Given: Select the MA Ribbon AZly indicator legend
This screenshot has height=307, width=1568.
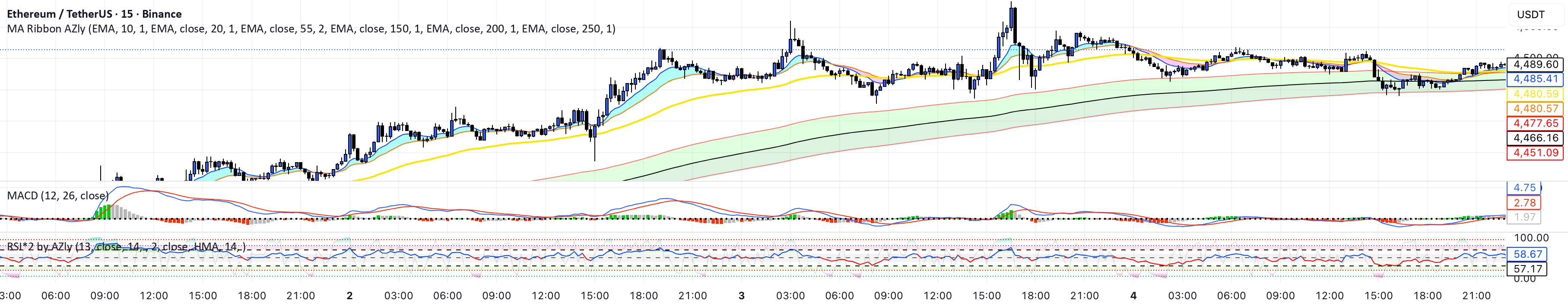Looking at the screenshot, I should pos(311,29).
